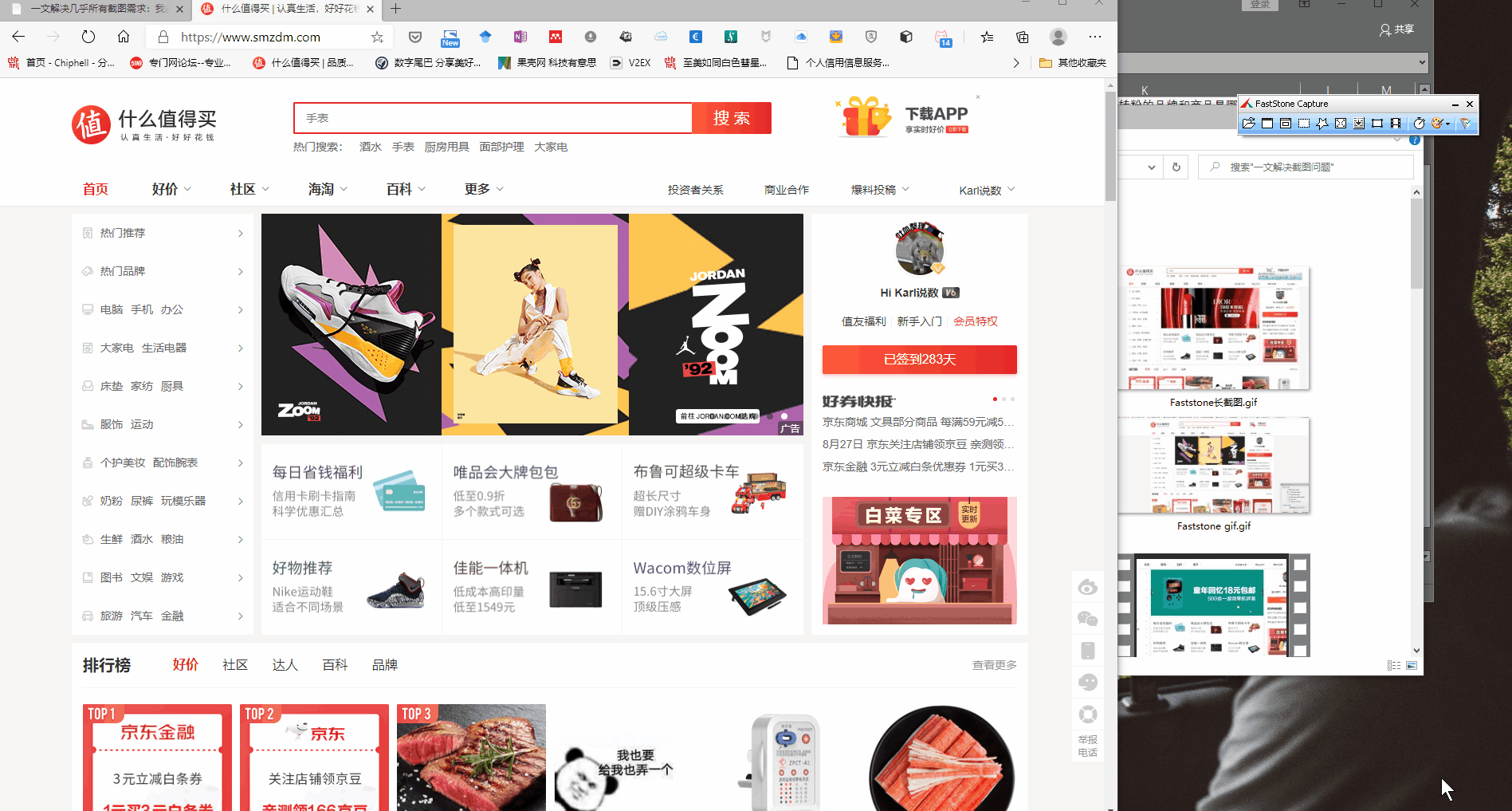This screenshot has width=1512, height=811.
Task: Expand 社区 navigation dropdown
Action: [249, 189]
